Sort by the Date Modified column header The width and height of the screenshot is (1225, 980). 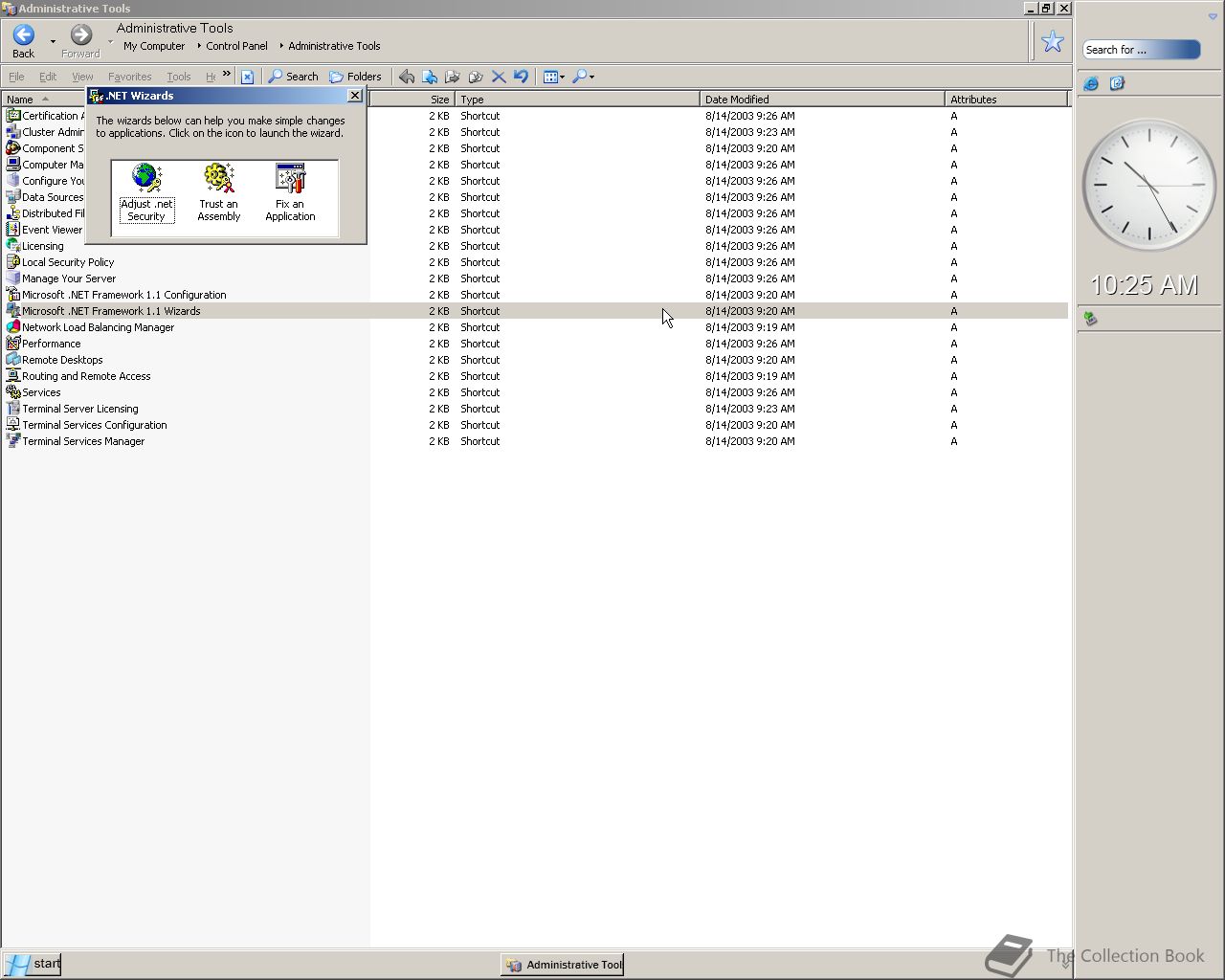(x=822, y=100)
